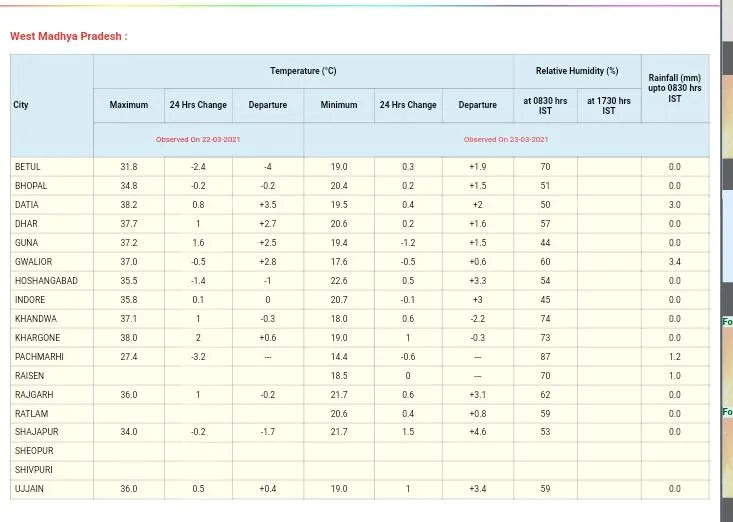Image resolution: width=733 pixels, height=522 pixels.
Task: Click the Maximum column header
Action: coord(129,105)
